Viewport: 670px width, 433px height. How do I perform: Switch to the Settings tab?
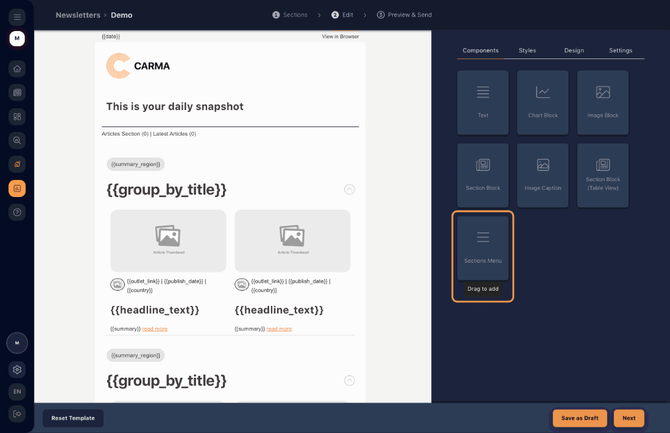620,50
